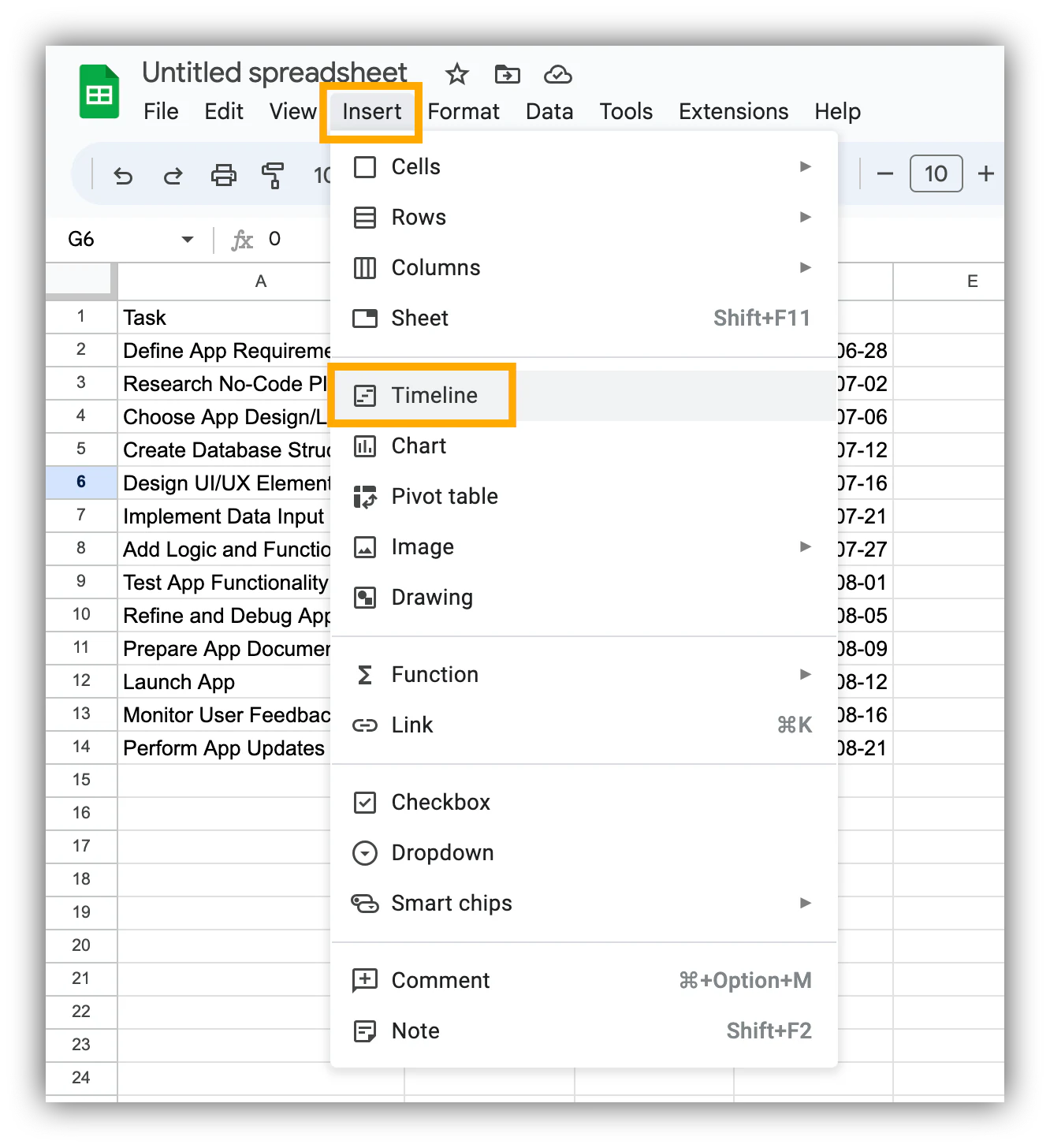The width and height of the screenshot is (1050, 1148).
Task: Insert a Dropdown
Action: [x=584, y=853]
